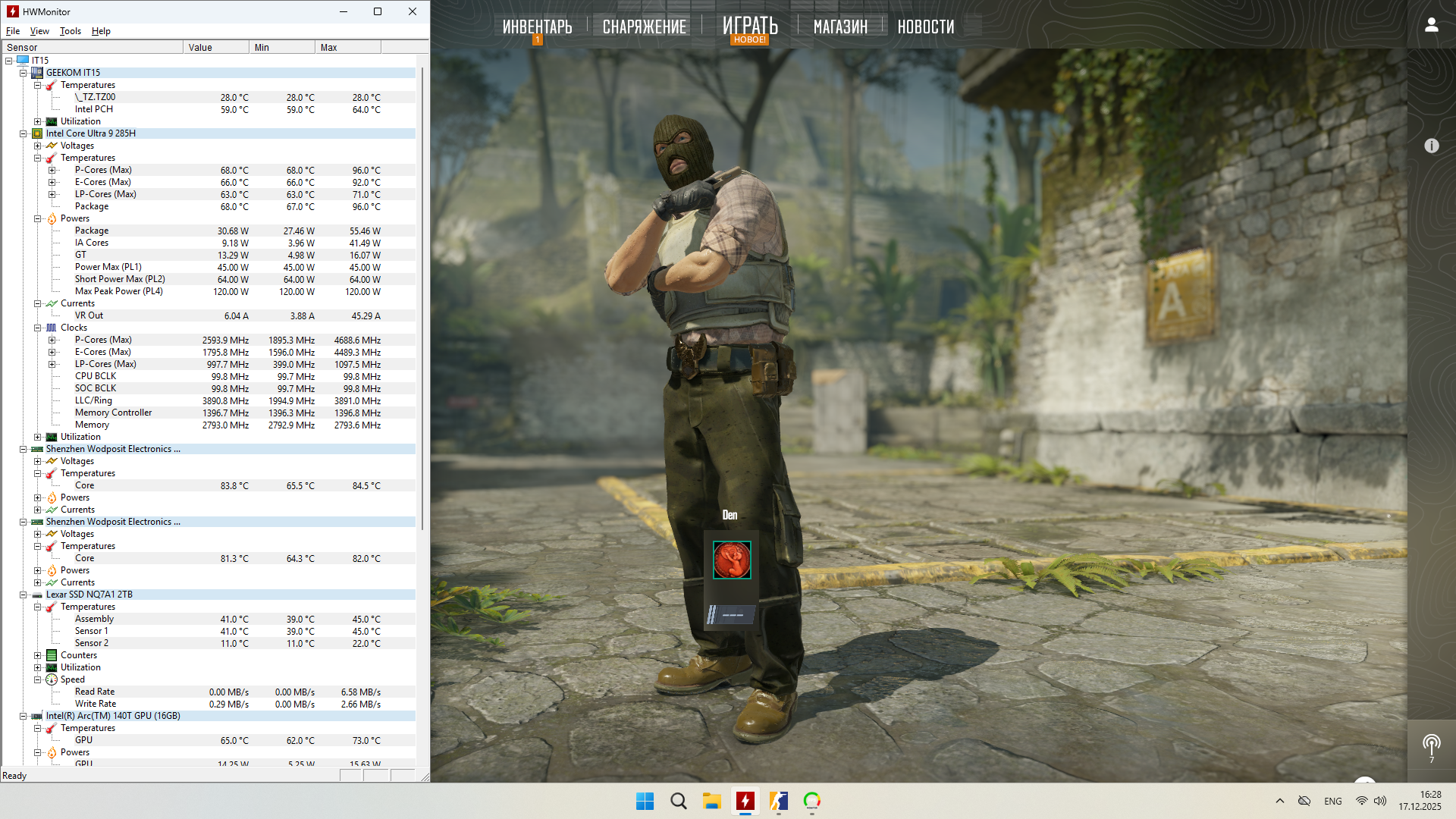Switch to ИНВЕНТАРЬ tab
Image resolution: width=1456 pixels, height=819 pixels.
[537, 27]
